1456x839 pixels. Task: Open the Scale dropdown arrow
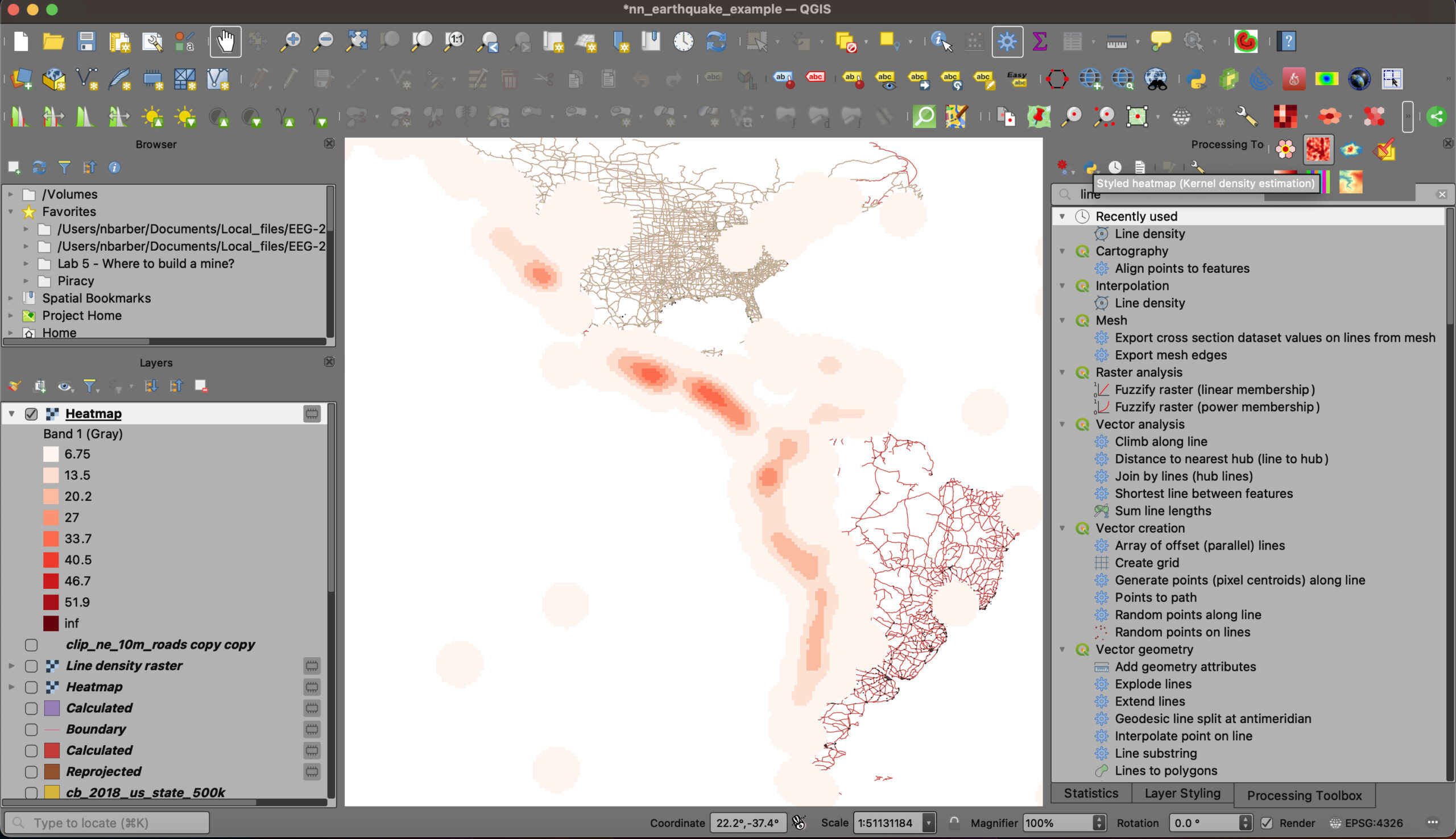928,823
